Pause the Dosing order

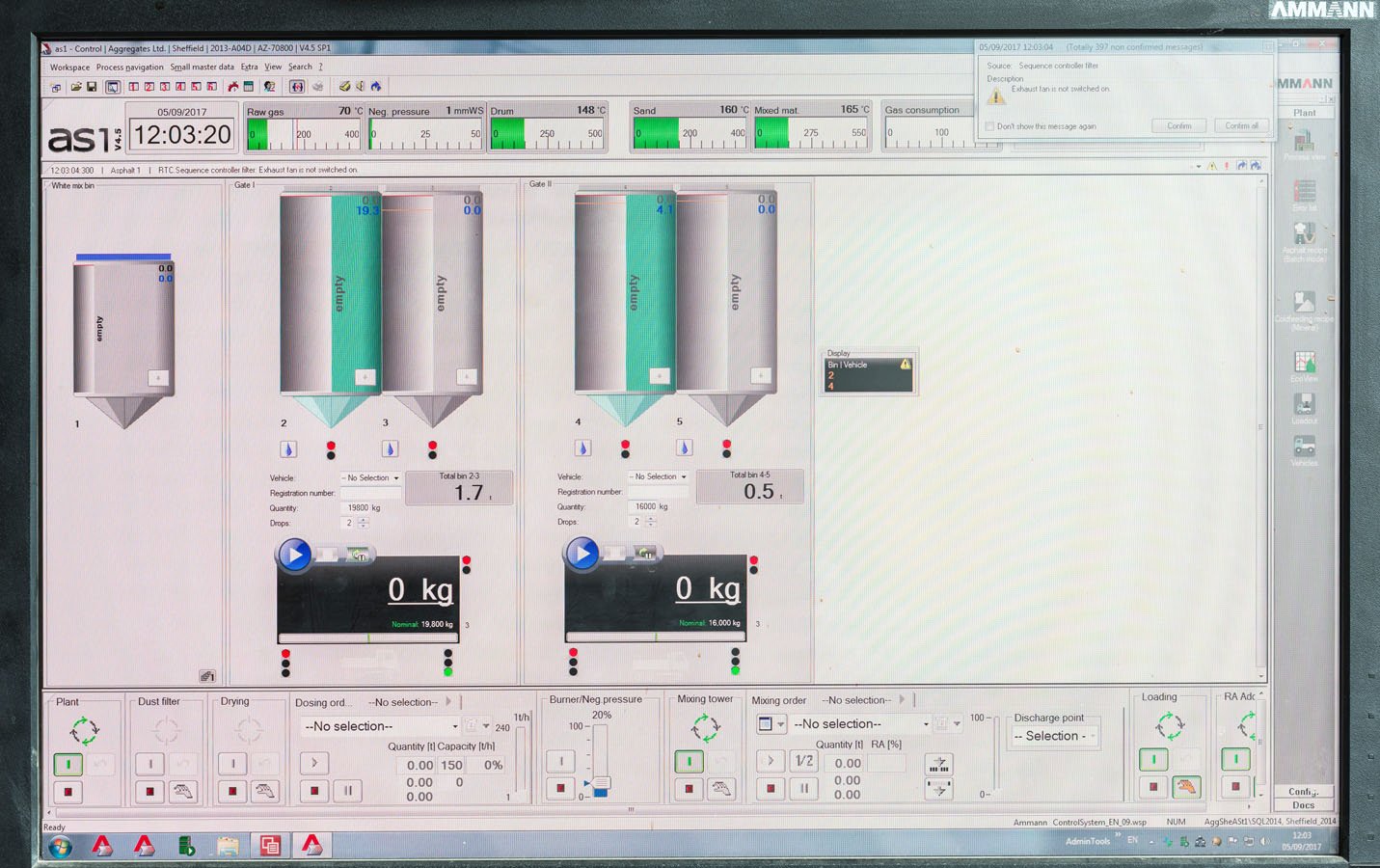pyautogui.click(x=348, y=791)
